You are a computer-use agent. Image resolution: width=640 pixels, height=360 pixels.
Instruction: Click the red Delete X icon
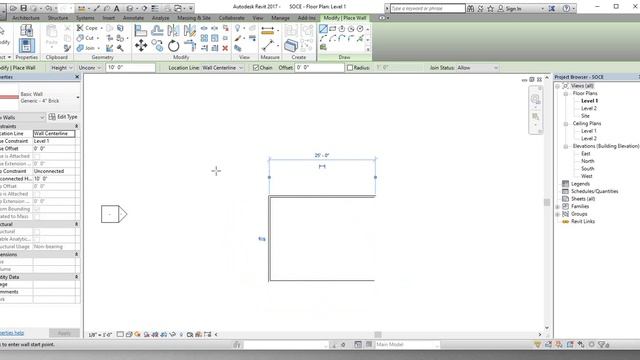225,48
